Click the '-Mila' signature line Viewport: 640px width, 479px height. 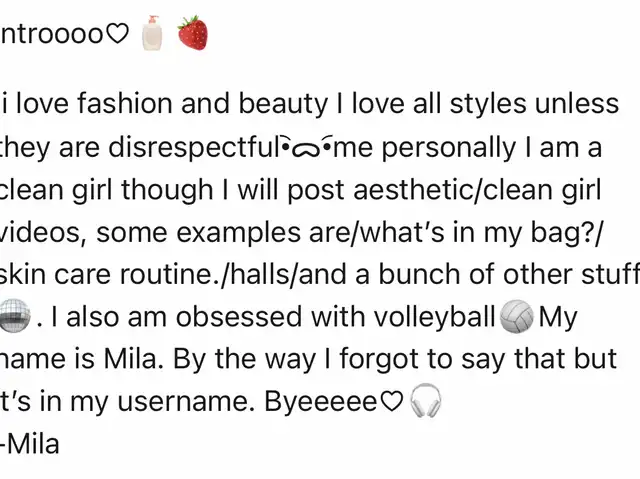30,444
